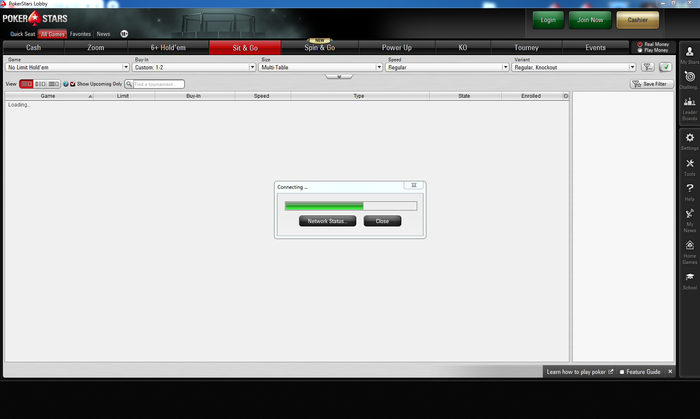The height and width of the screenshot is (419, 700).
Task: Sort by the Type column header
Action: (359, 96)
